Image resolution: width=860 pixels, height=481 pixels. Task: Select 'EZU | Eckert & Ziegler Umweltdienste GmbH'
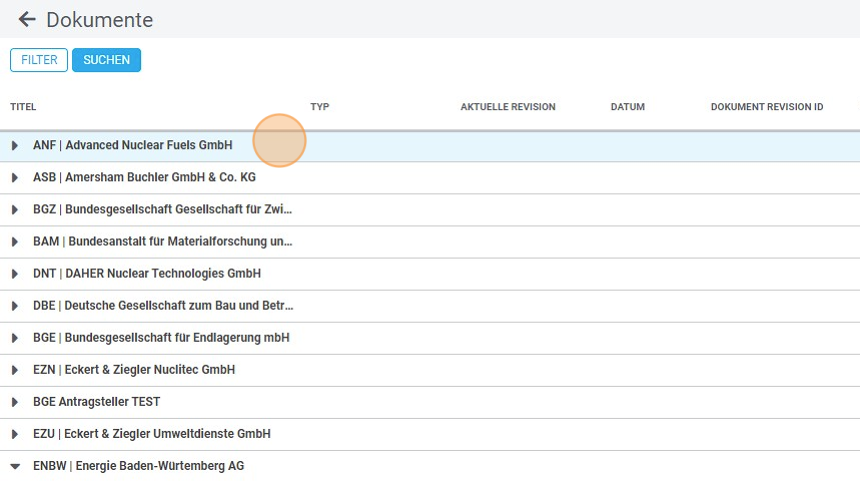[152, 434]
